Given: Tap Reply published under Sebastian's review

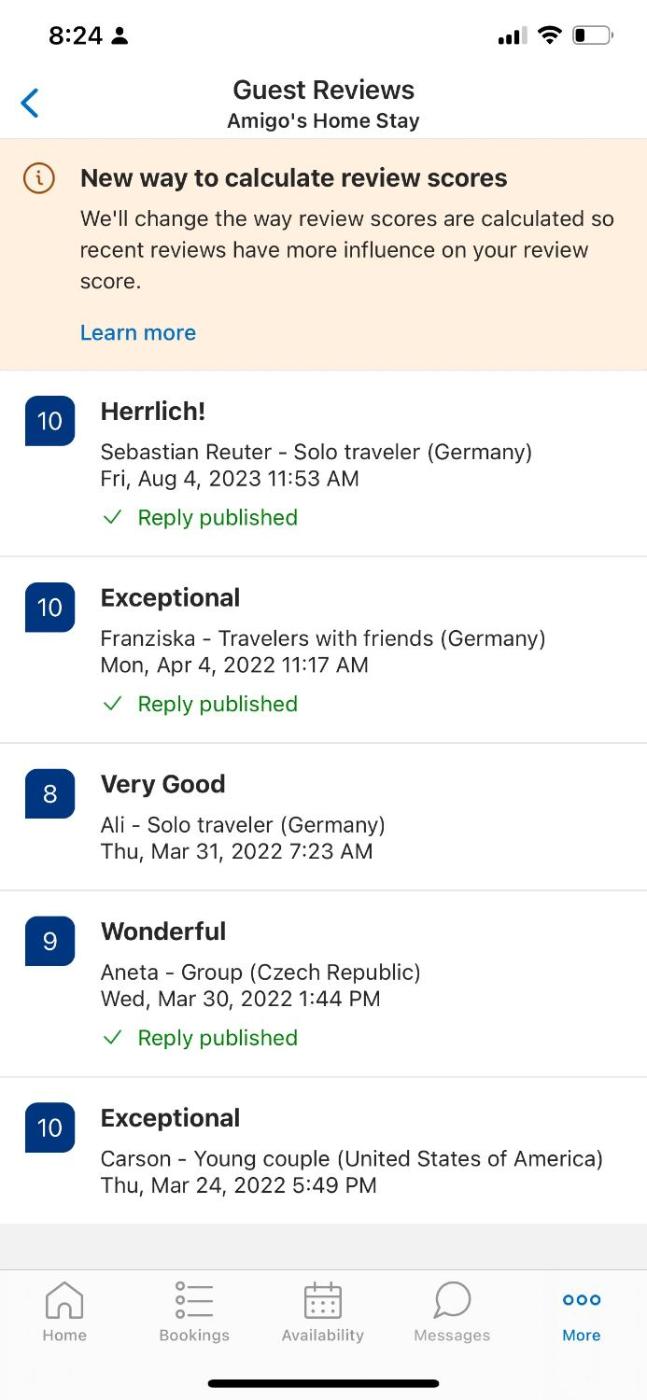Looking at the screenshot, I should coord(217,518).
